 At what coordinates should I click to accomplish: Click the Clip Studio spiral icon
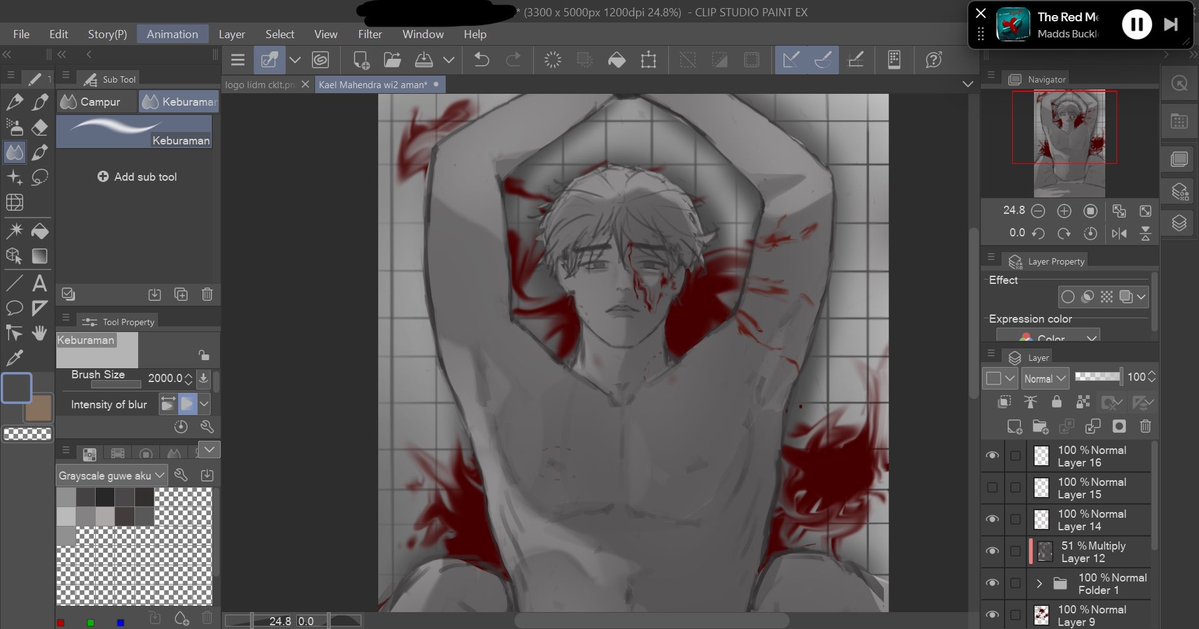pos(320,60)
